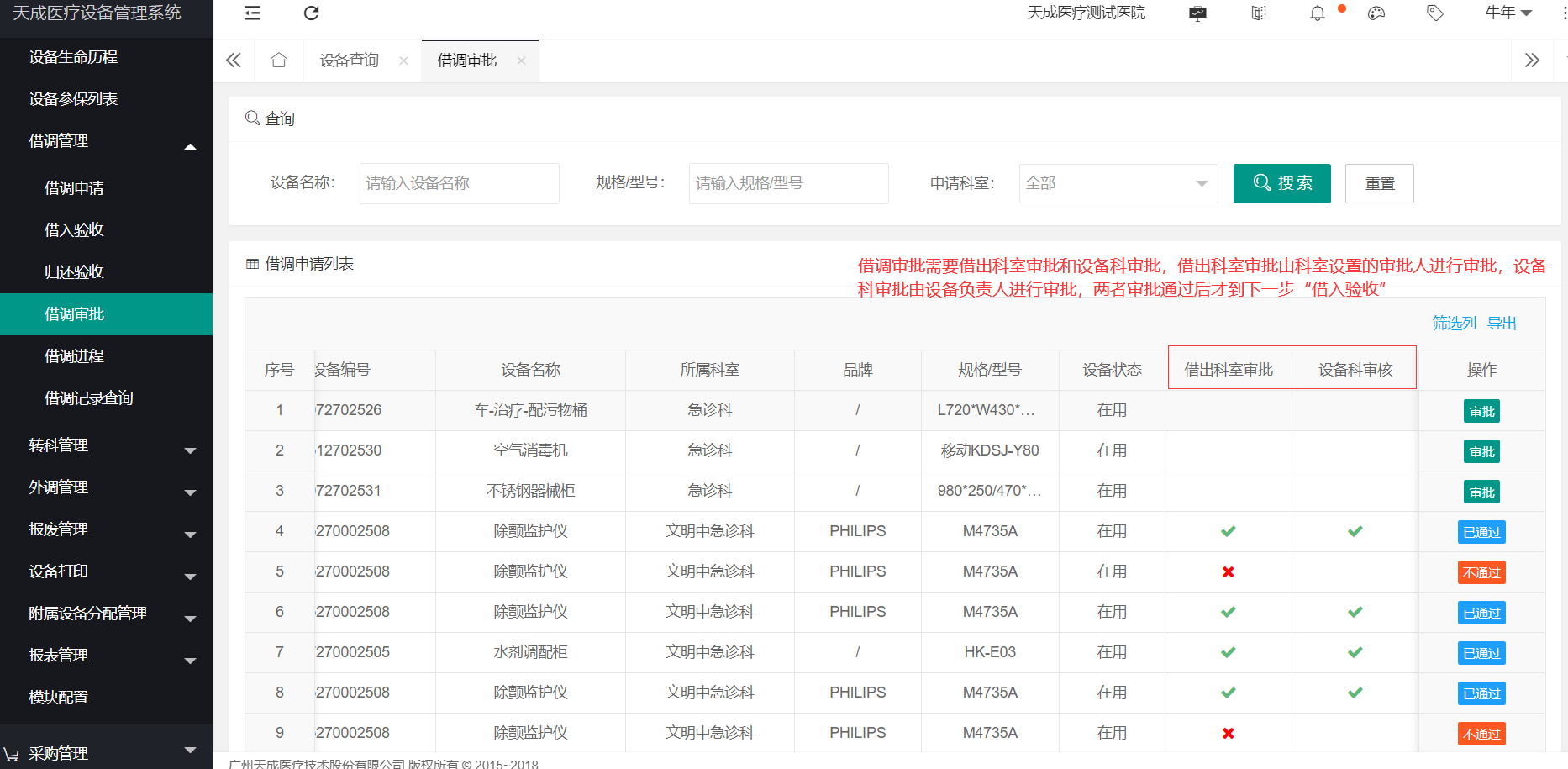Click 不通过 button in row 5
The width and height of the screenshot is (1568, 769).
1481,572
